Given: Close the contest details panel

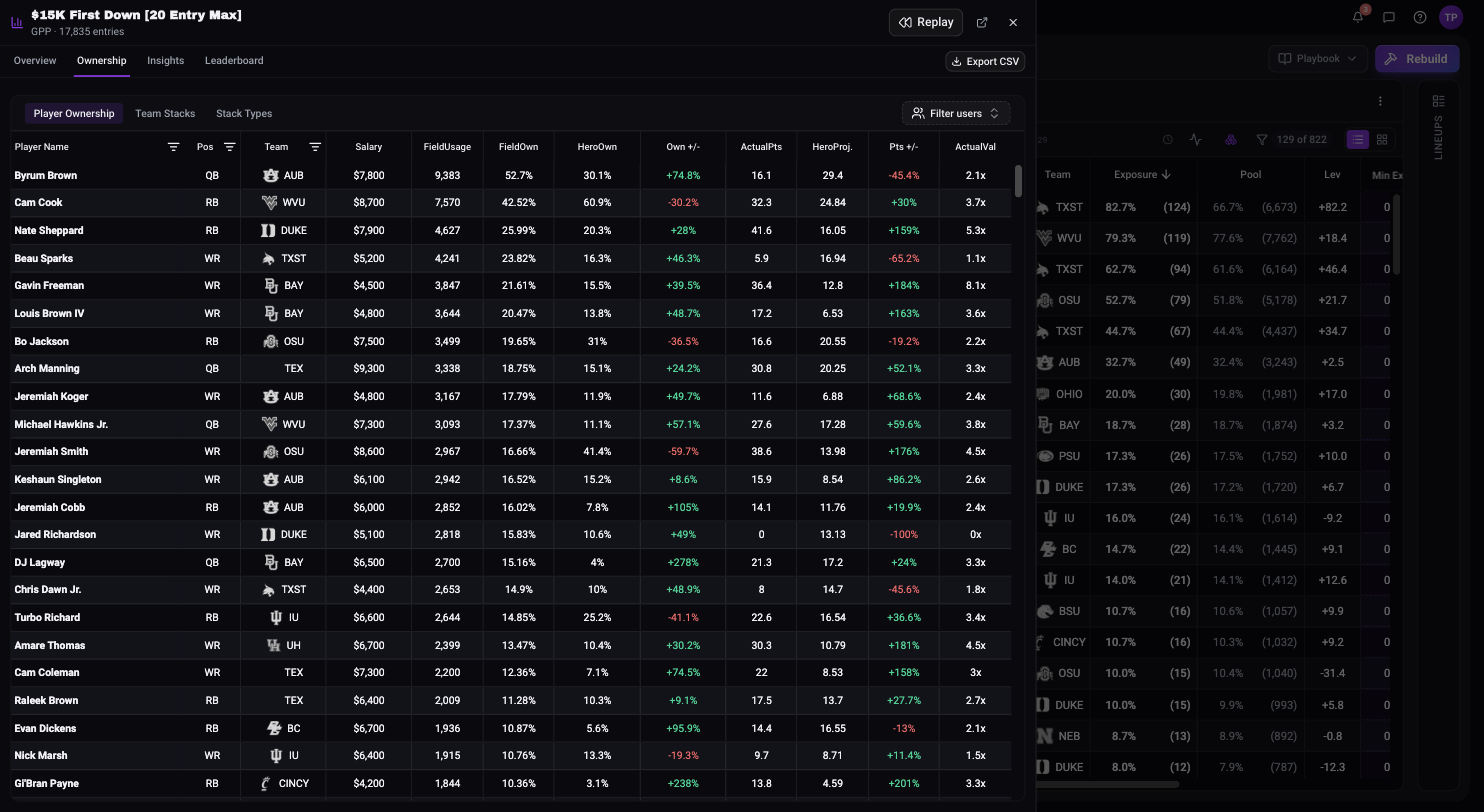Looking at the screenshot, I should tap(1013, 22).
